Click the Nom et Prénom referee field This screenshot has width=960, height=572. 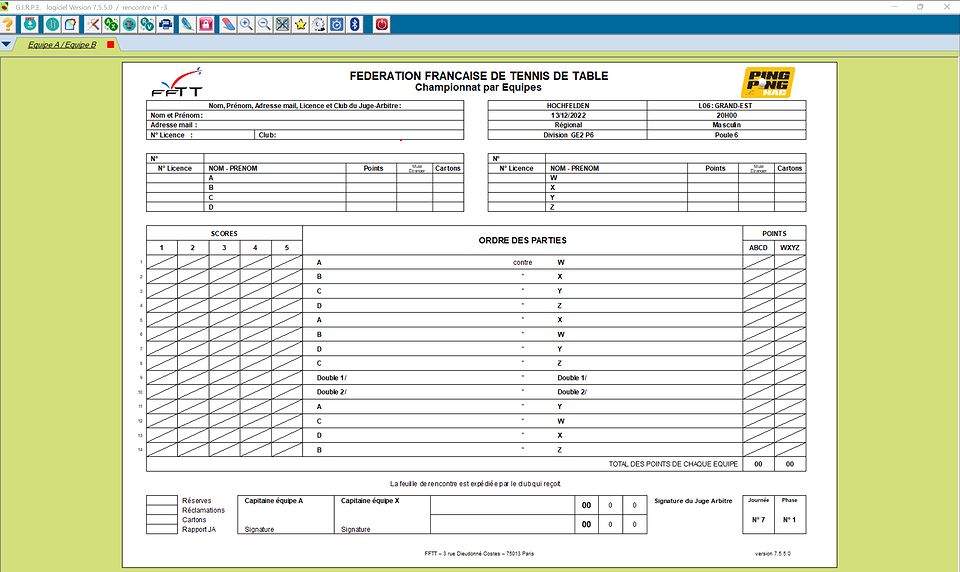pyautogui.click(x=335, y=115)
